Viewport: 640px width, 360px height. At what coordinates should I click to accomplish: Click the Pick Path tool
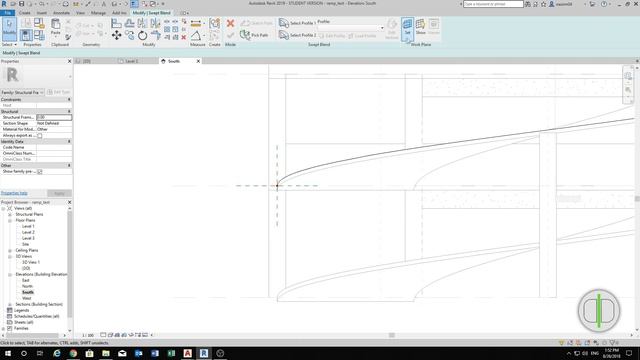pyautogui.click(x=254, y=35)
